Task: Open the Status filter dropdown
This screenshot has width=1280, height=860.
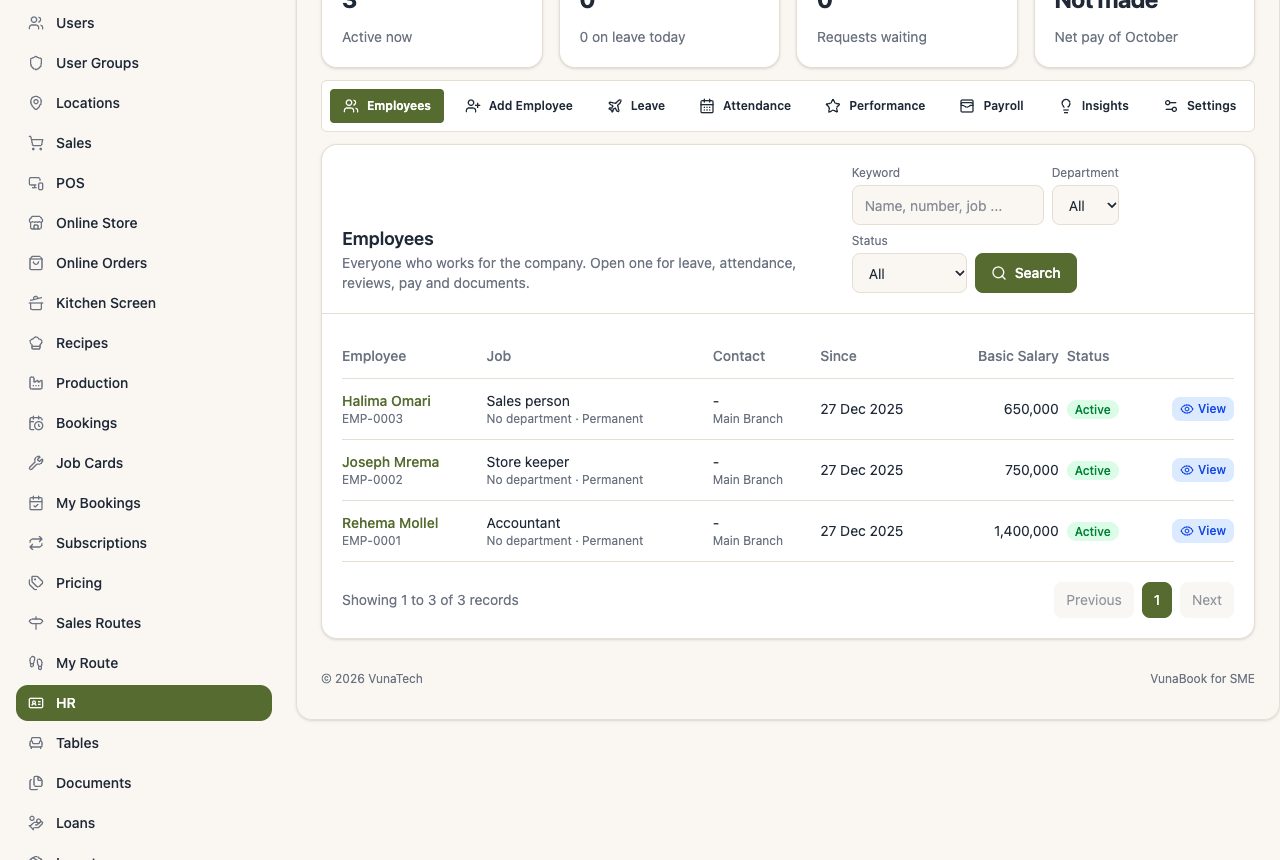Action: 909,273
